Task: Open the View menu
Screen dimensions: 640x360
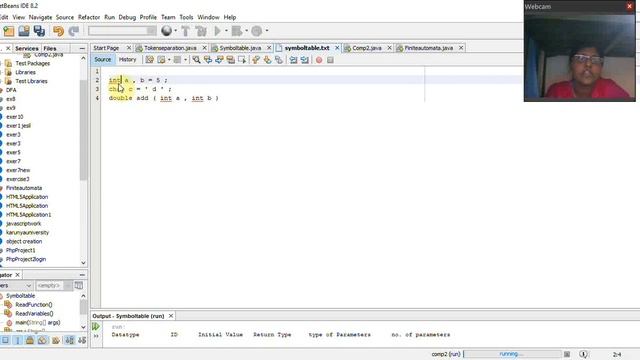Action: tap(18, 17)
